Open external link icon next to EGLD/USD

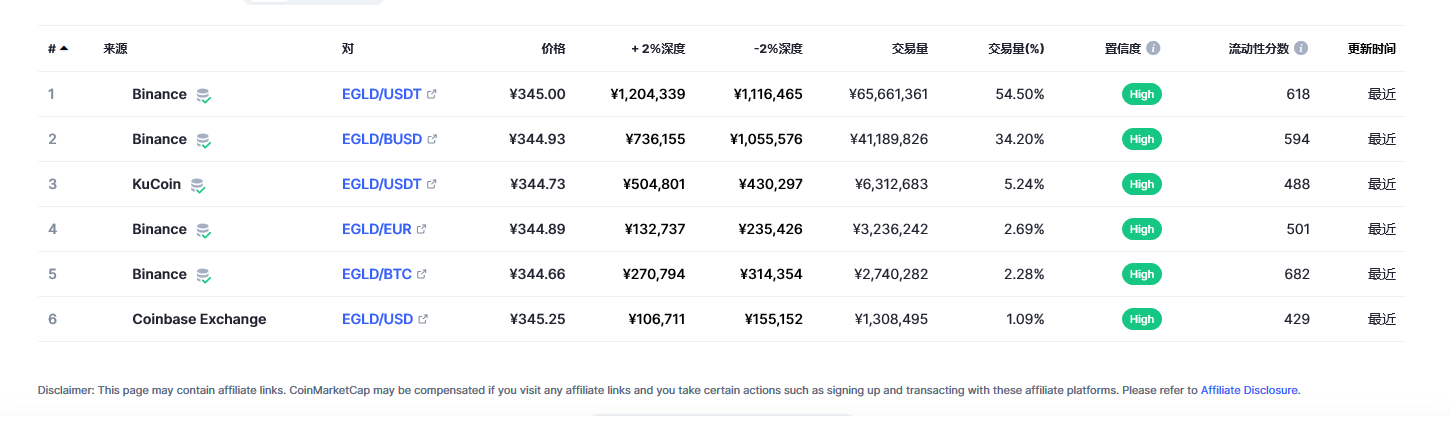click(x=423, y=319)
